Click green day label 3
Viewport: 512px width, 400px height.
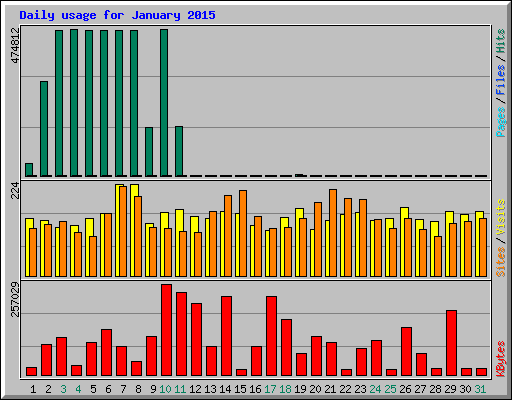click(63, 389)
